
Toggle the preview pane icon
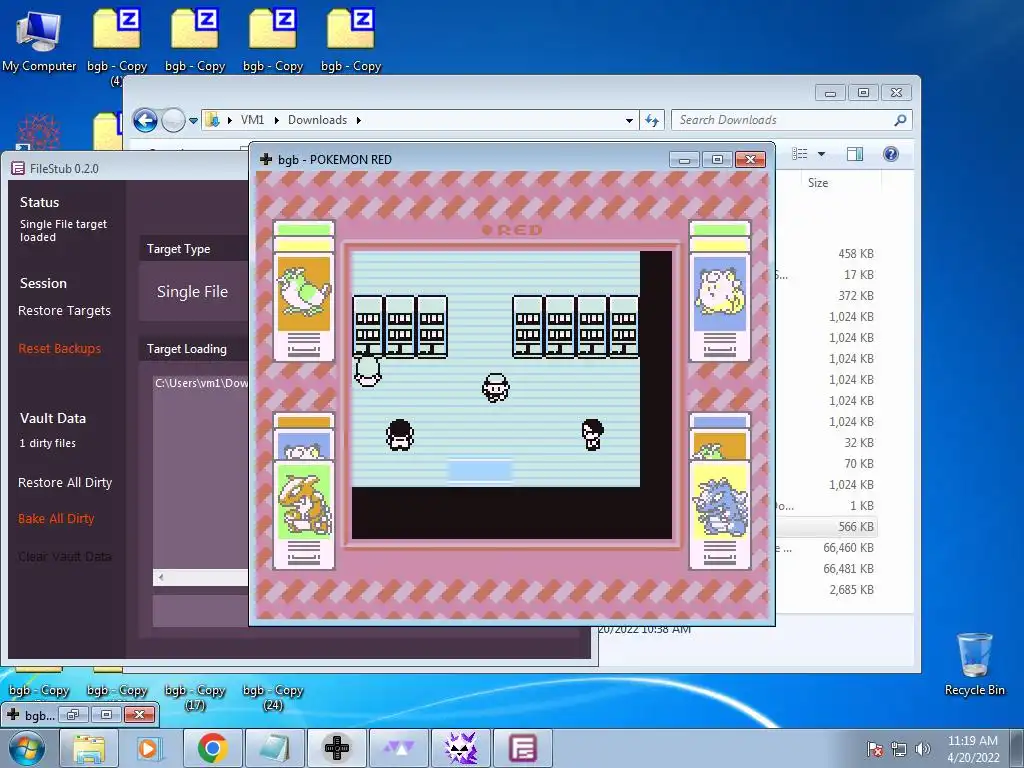point(854,154)
